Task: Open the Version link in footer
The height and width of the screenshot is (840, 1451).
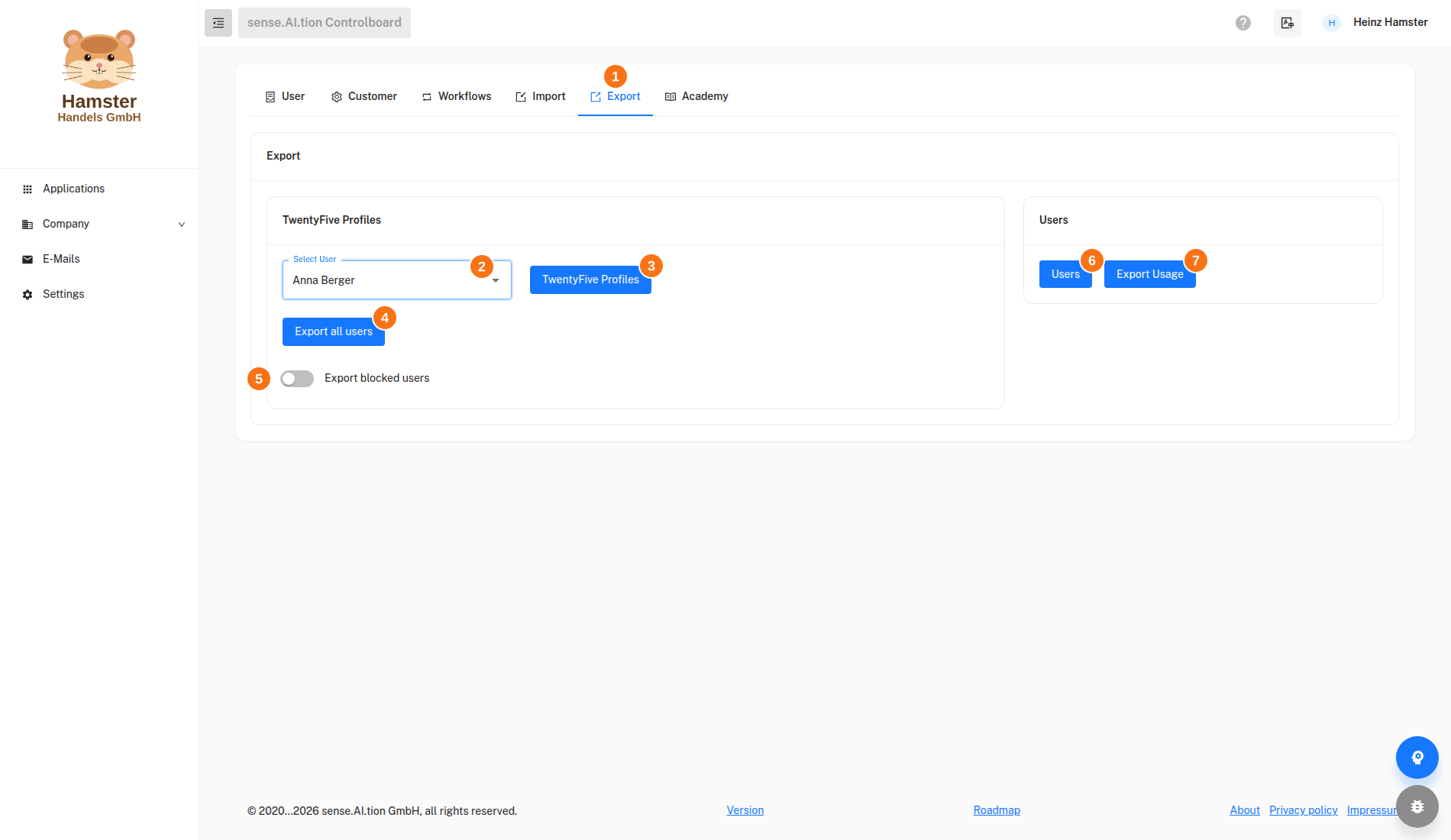Action: [x=745, y=811]
